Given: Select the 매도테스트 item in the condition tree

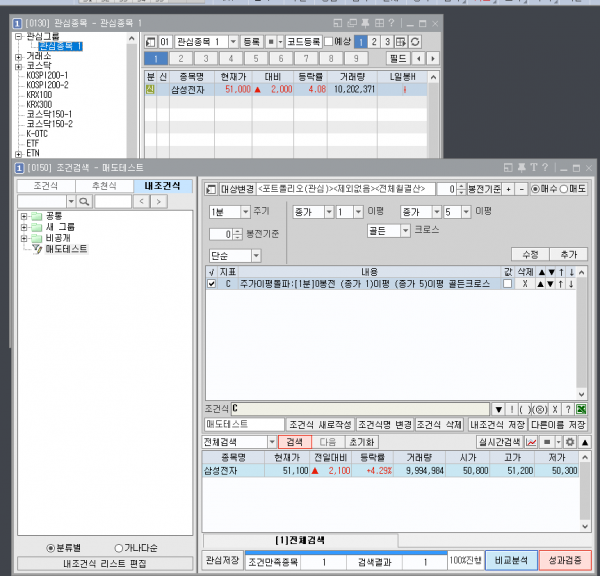Looking at the screenshot, I should click(66, 249).
